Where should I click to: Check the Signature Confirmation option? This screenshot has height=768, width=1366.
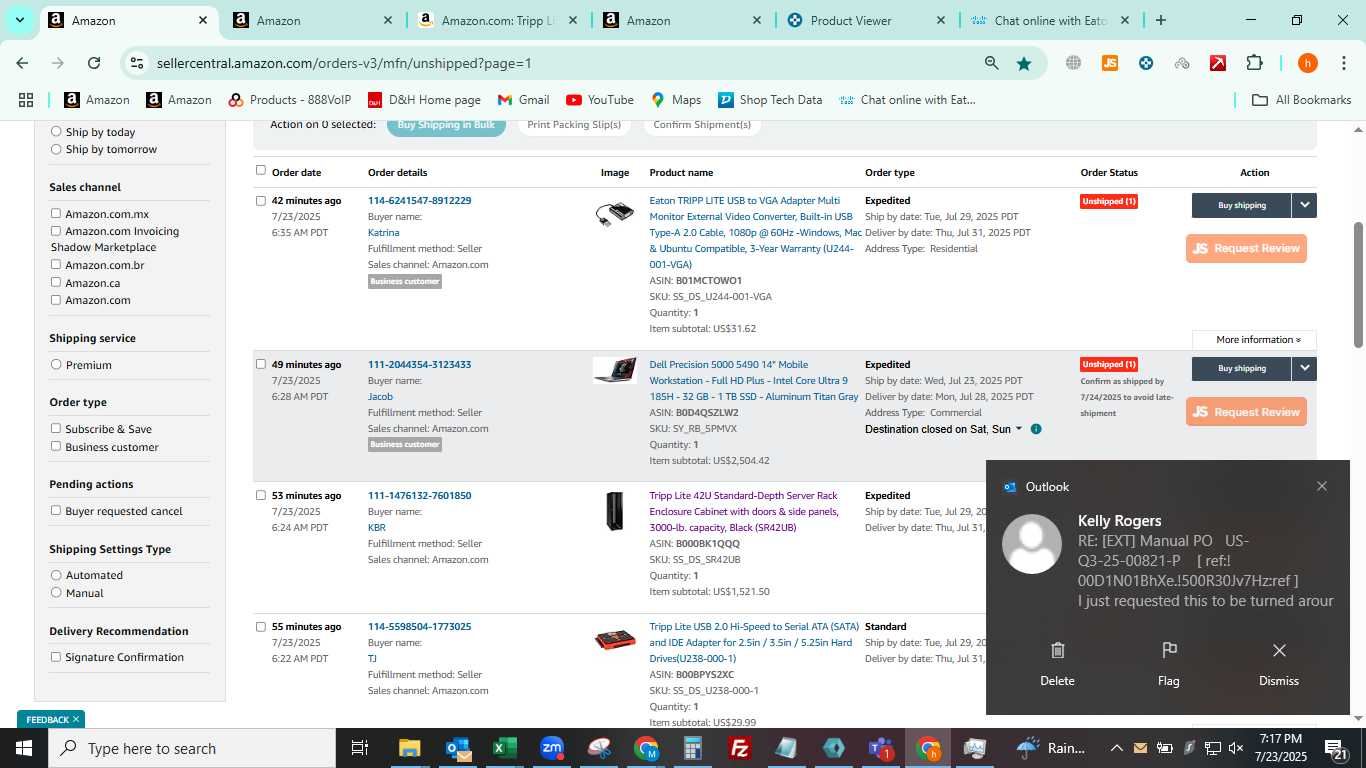click(x=56, y=656)
